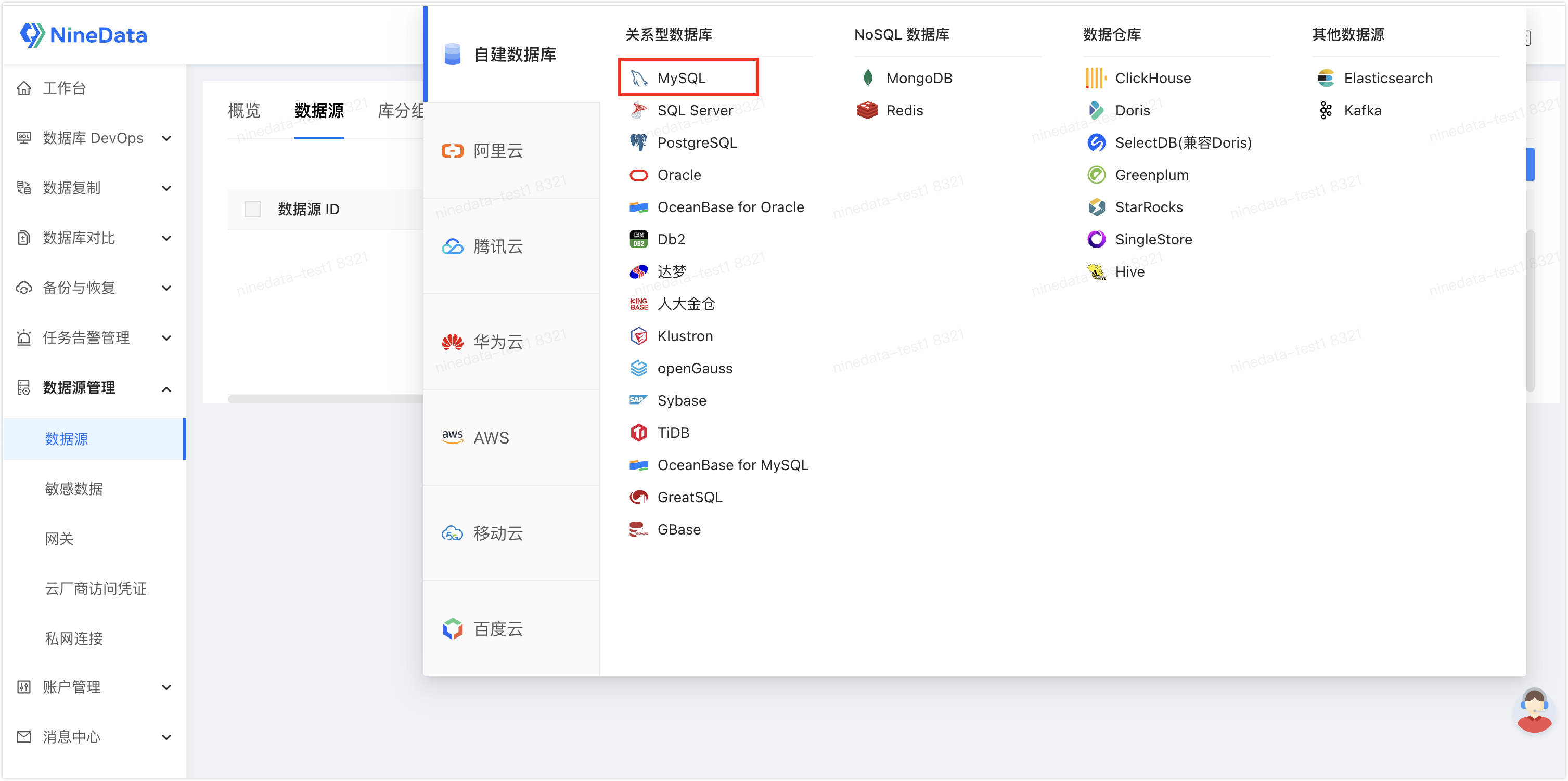1568x781 pixels.
Task: Click the Hive bee icon
Action: (1096, 272)
